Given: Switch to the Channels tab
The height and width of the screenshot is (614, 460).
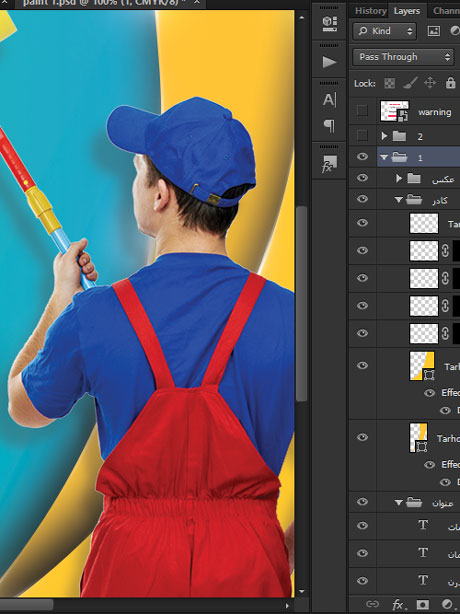Looking at the screenshot, I should coord(446,11).
